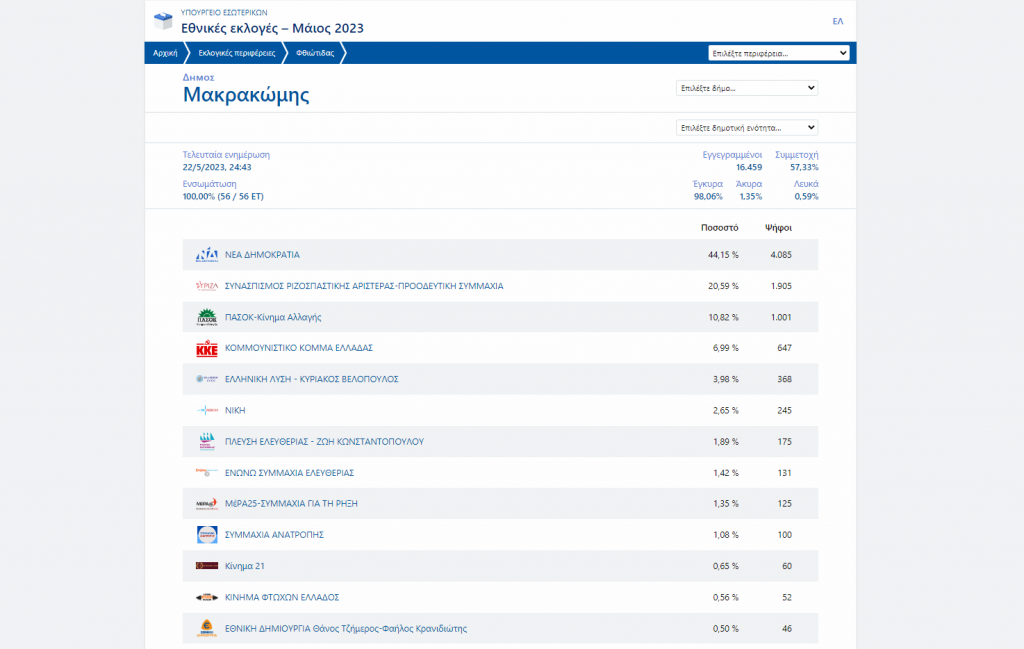Click the ΚΙΝΗΜΑ ΦΤΩΧΩΝ ΕΛΛΑΔΟΣ logo
Image resolution: width=1024 pixels, height=649 pixels.
pyautogui.click(x=207, y=597)
